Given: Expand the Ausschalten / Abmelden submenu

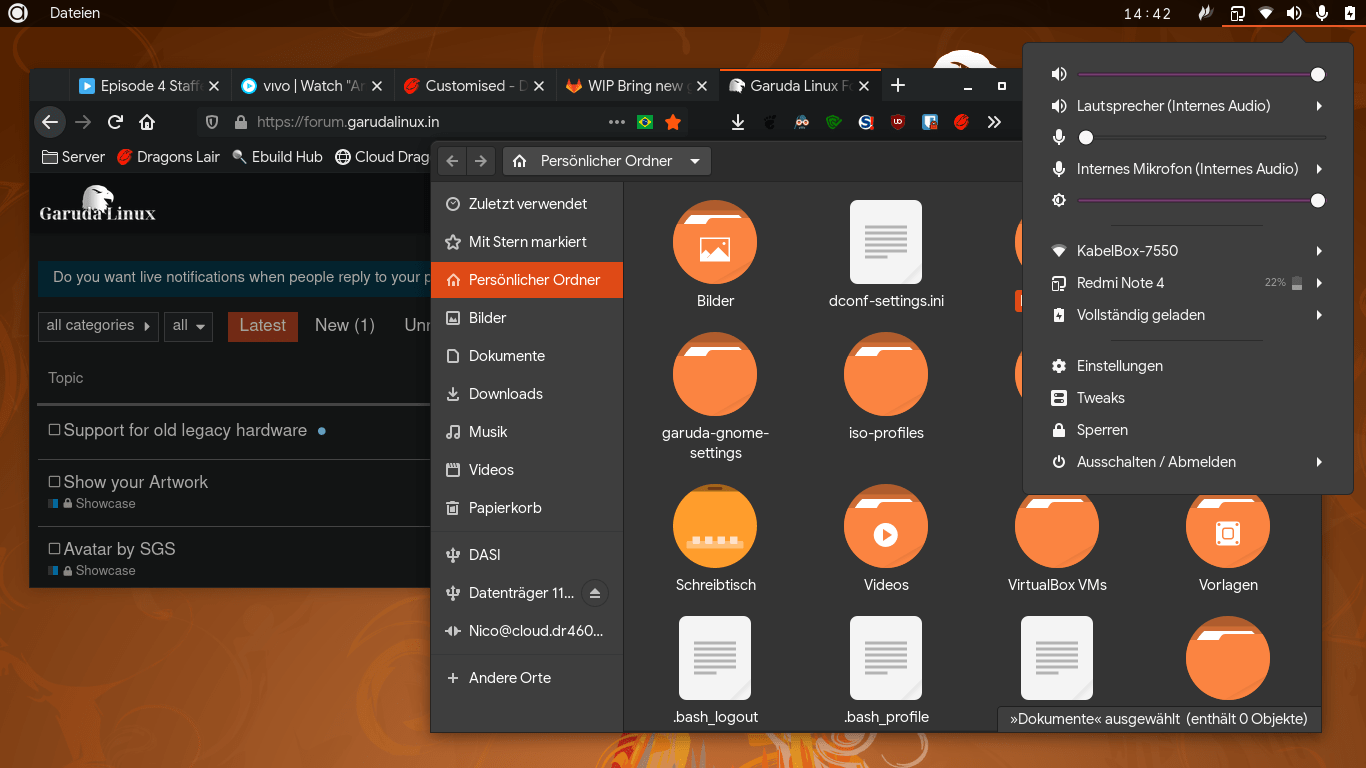Looking at the screenshot, I should 1319,462.
